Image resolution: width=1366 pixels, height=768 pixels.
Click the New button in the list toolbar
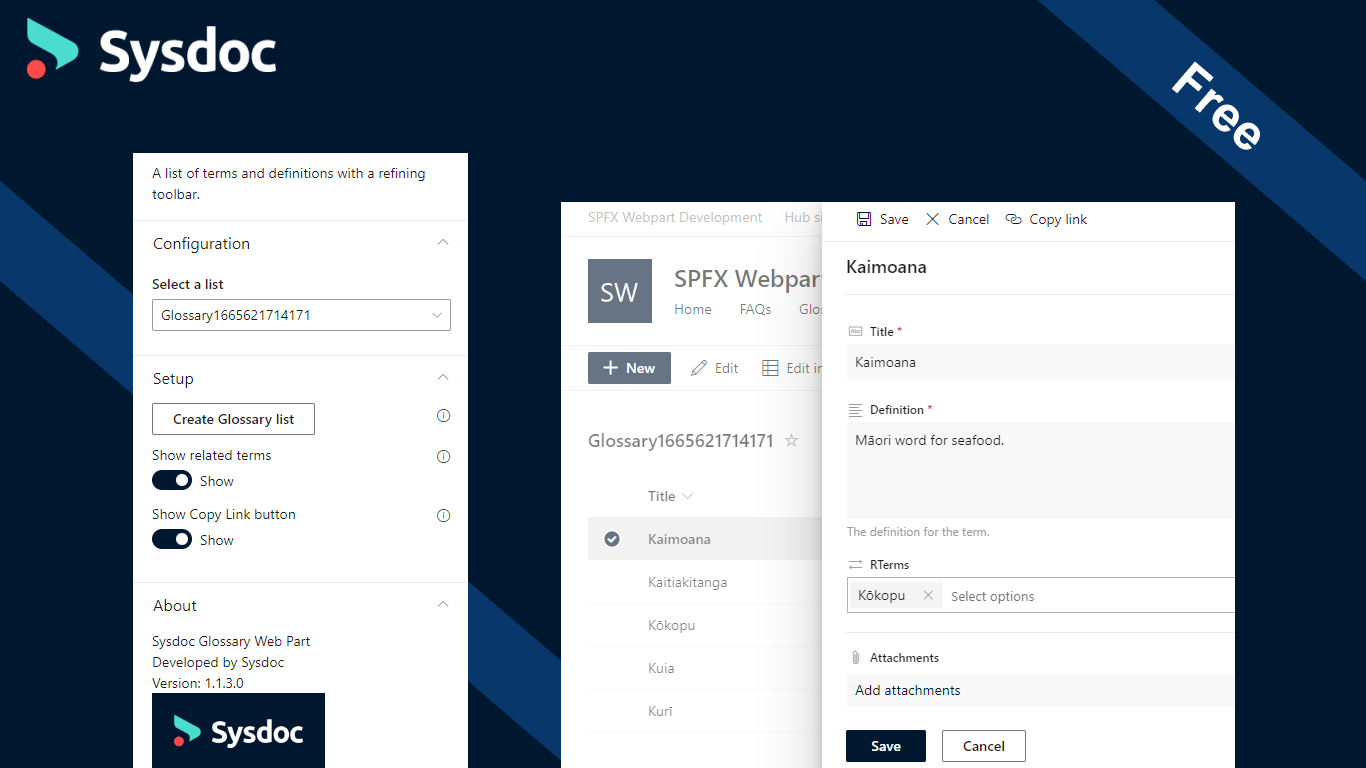[x=629, y=368]
